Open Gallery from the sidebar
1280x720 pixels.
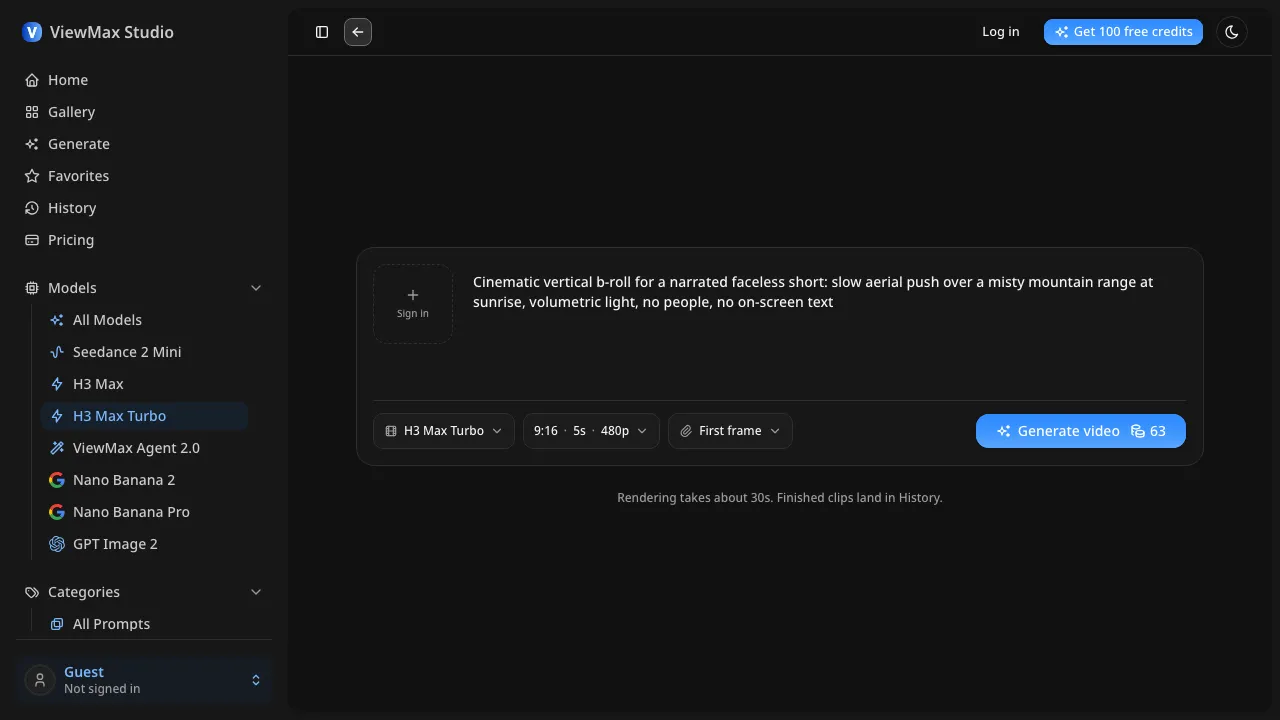click(x=144, y=112)
